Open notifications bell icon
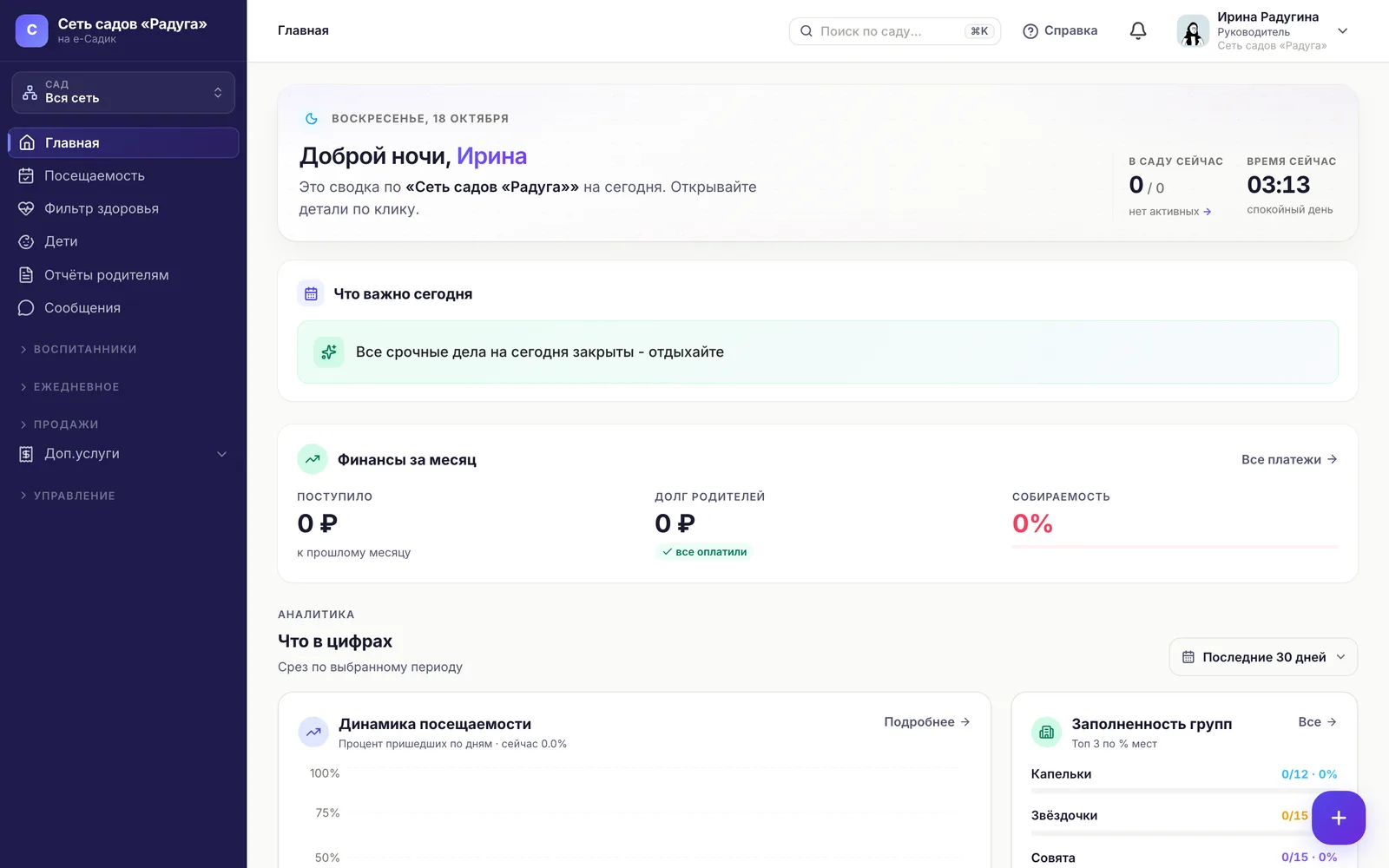Screen dimensions: 1389x868 (1138, 30)
